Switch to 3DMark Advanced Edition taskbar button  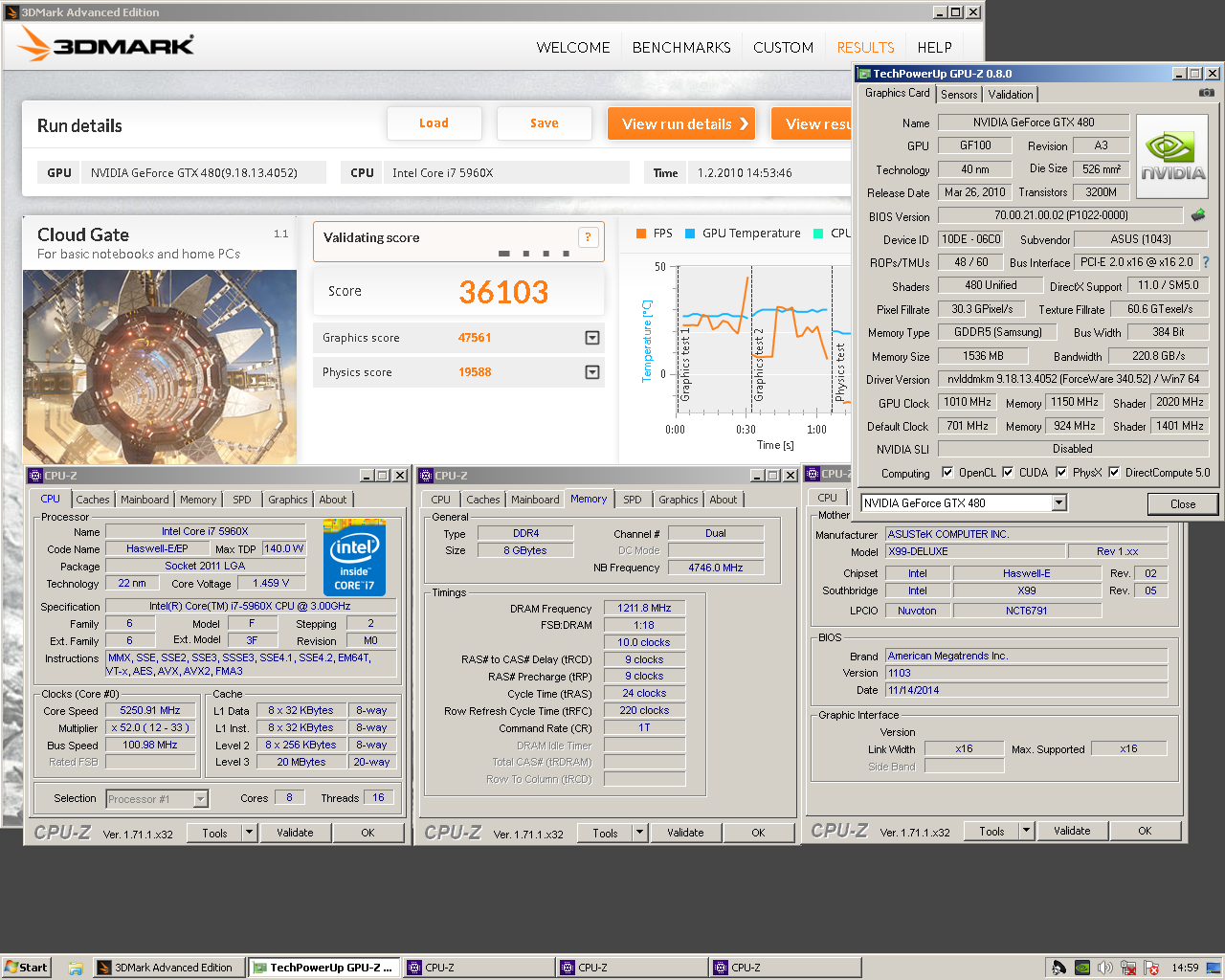pyautogui.click(x=168, y=968)
